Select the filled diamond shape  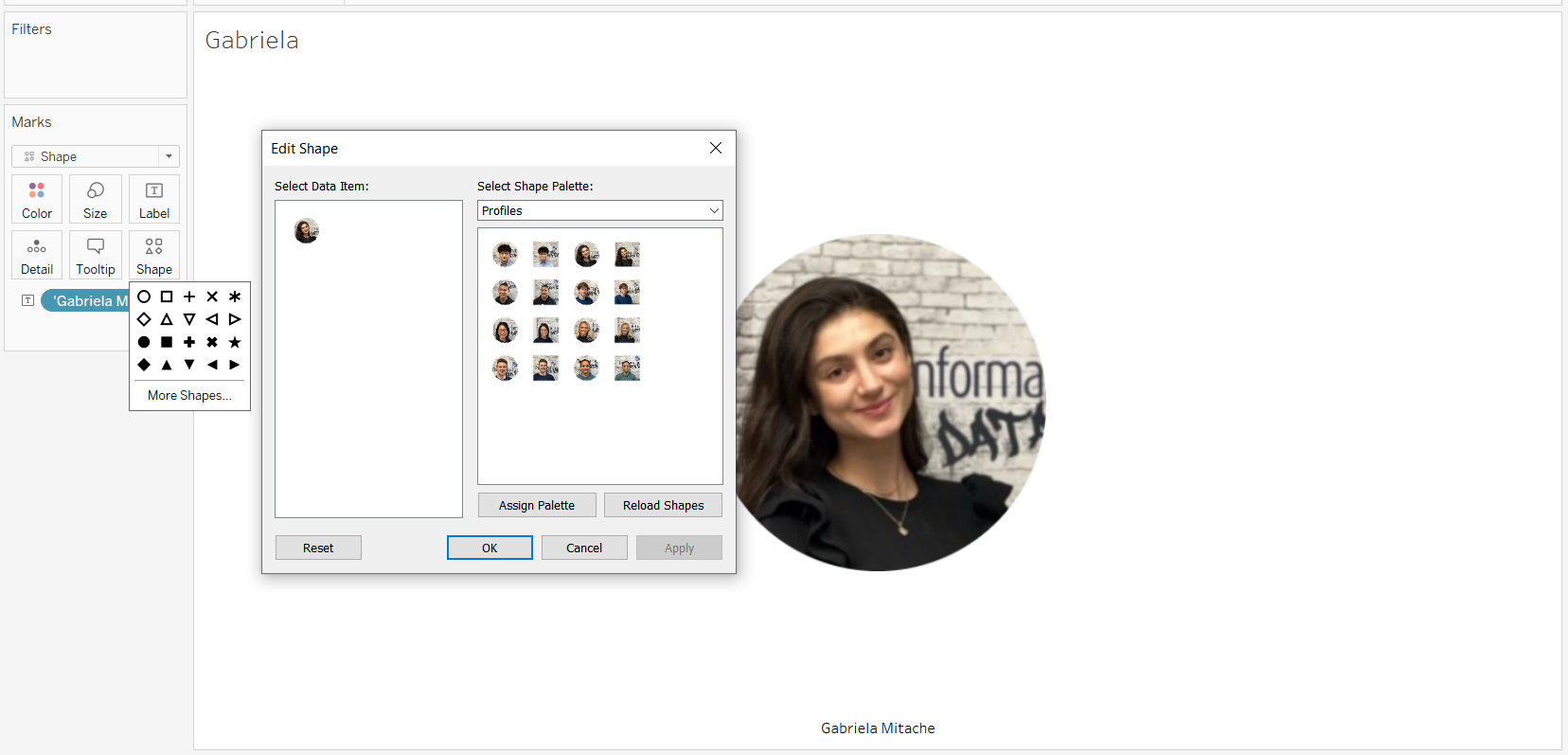coord(144,365)
